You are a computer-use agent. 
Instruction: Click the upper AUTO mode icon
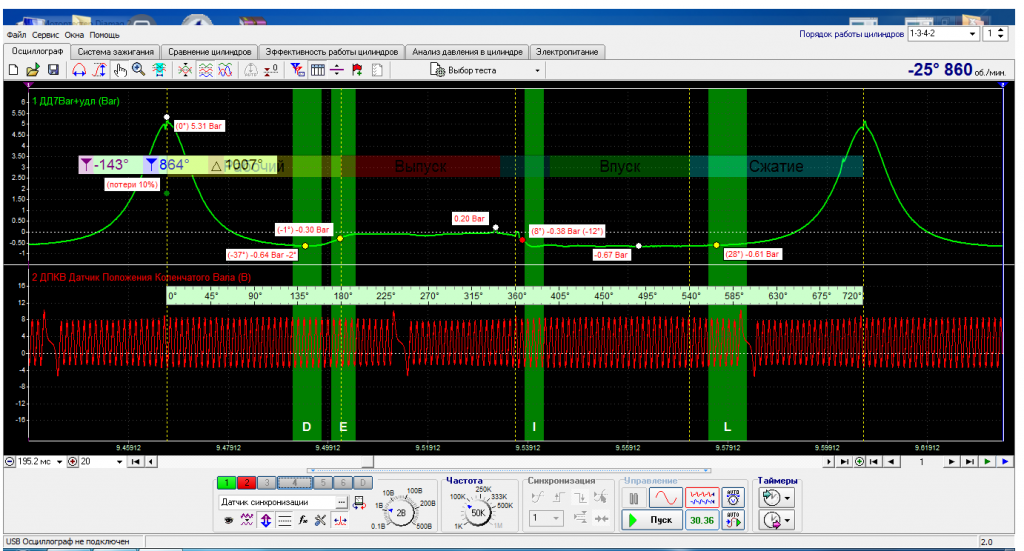(x=733, y=498)
